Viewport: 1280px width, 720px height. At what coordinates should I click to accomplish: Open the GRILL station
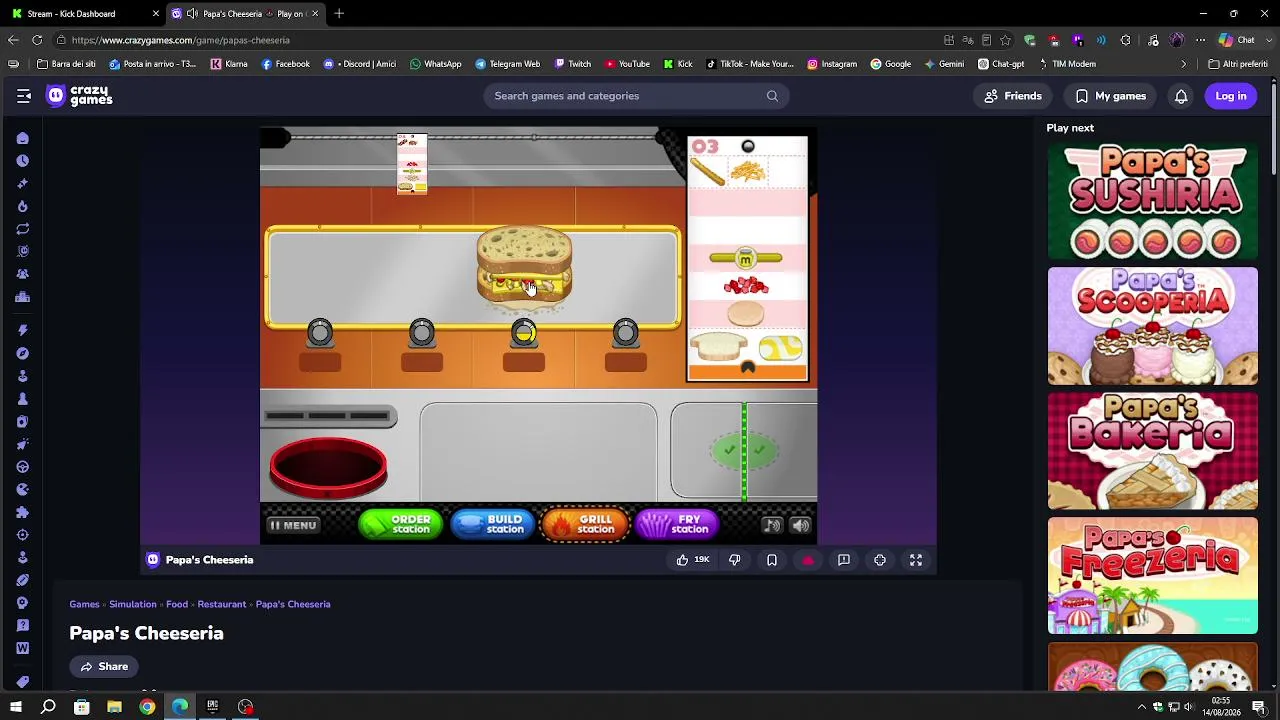585,525
